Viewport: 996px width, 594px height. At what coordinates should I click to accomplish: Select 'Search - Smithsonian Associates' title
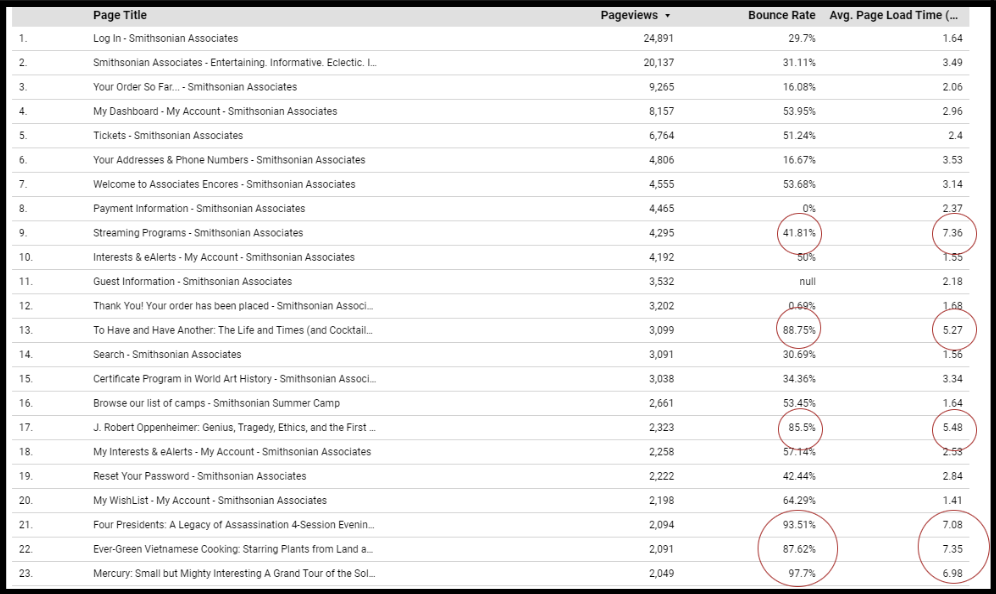167,354
